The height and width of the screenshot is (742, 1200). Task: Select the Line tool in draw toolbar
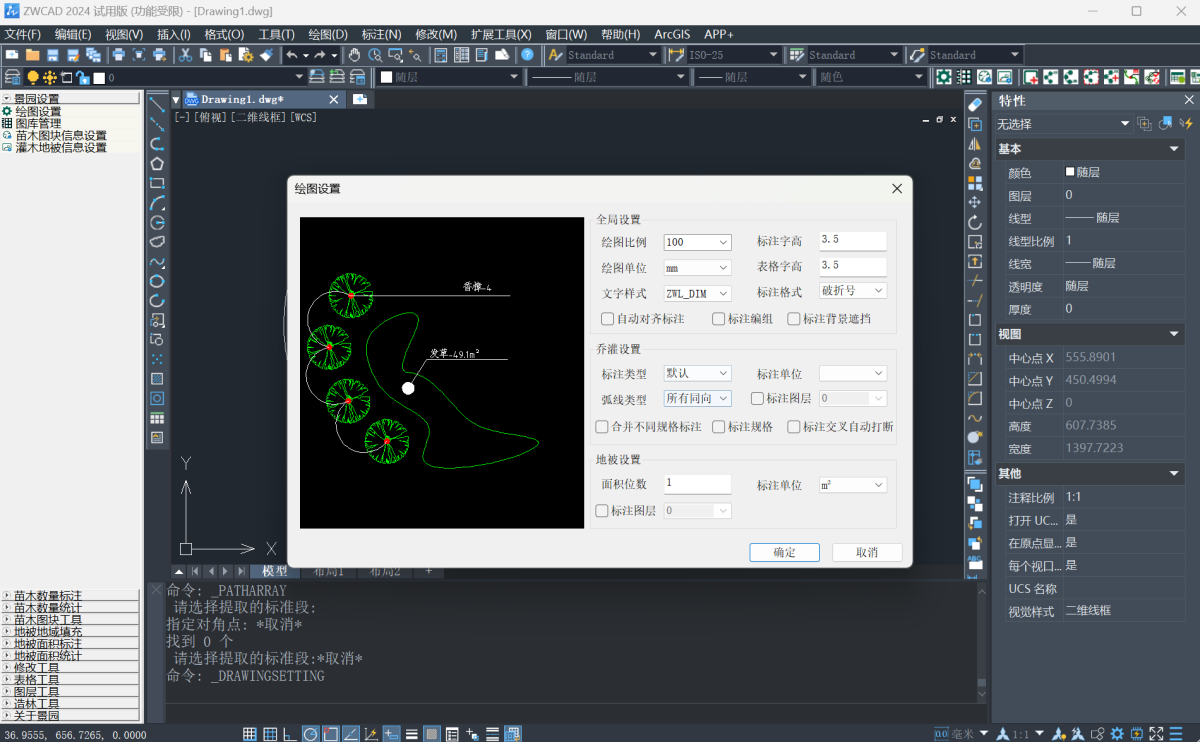(x=157, y=104)
